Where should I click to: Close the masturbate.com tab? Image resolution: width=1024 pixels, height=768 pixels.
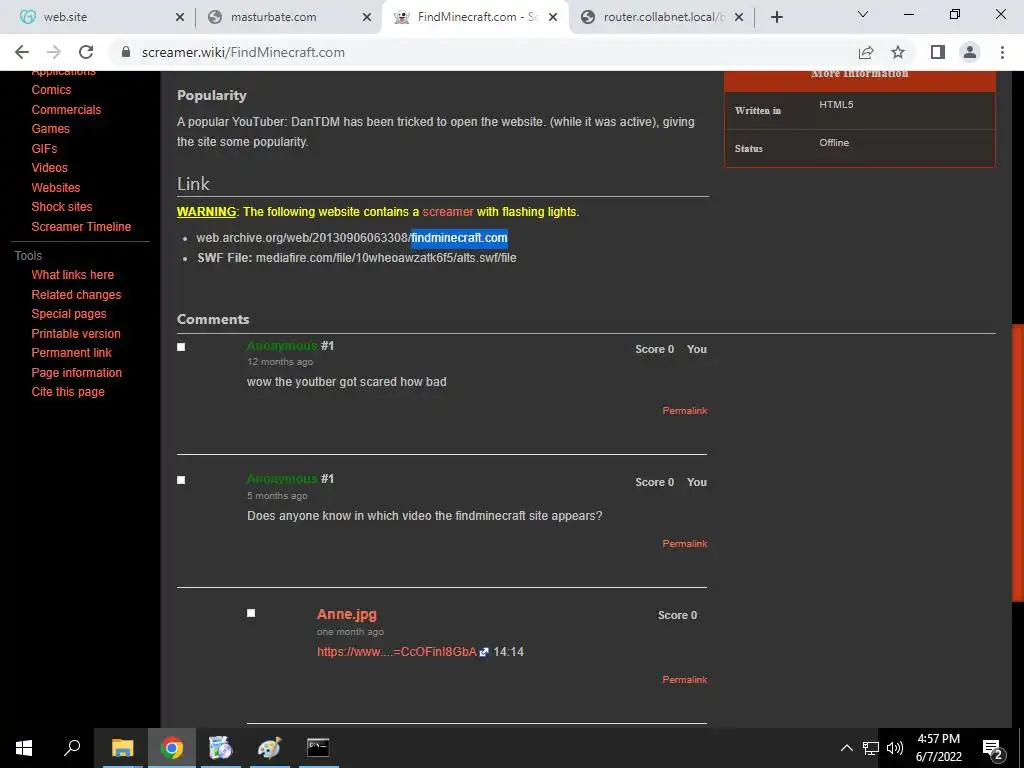point(366,18)
